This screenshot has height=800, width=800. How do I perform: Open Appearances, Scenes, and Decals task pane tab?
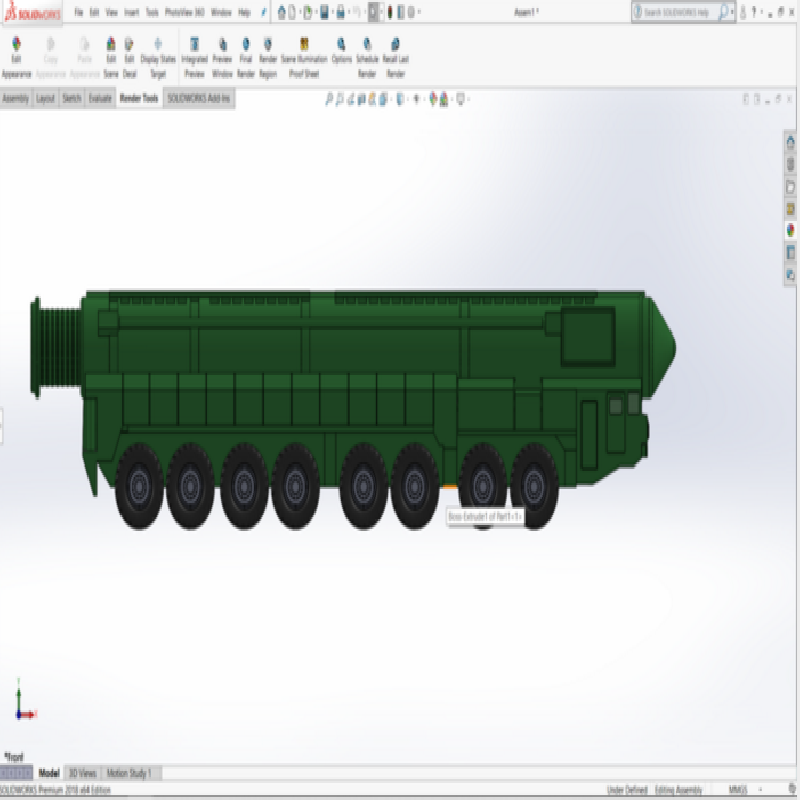pos(791,230)
